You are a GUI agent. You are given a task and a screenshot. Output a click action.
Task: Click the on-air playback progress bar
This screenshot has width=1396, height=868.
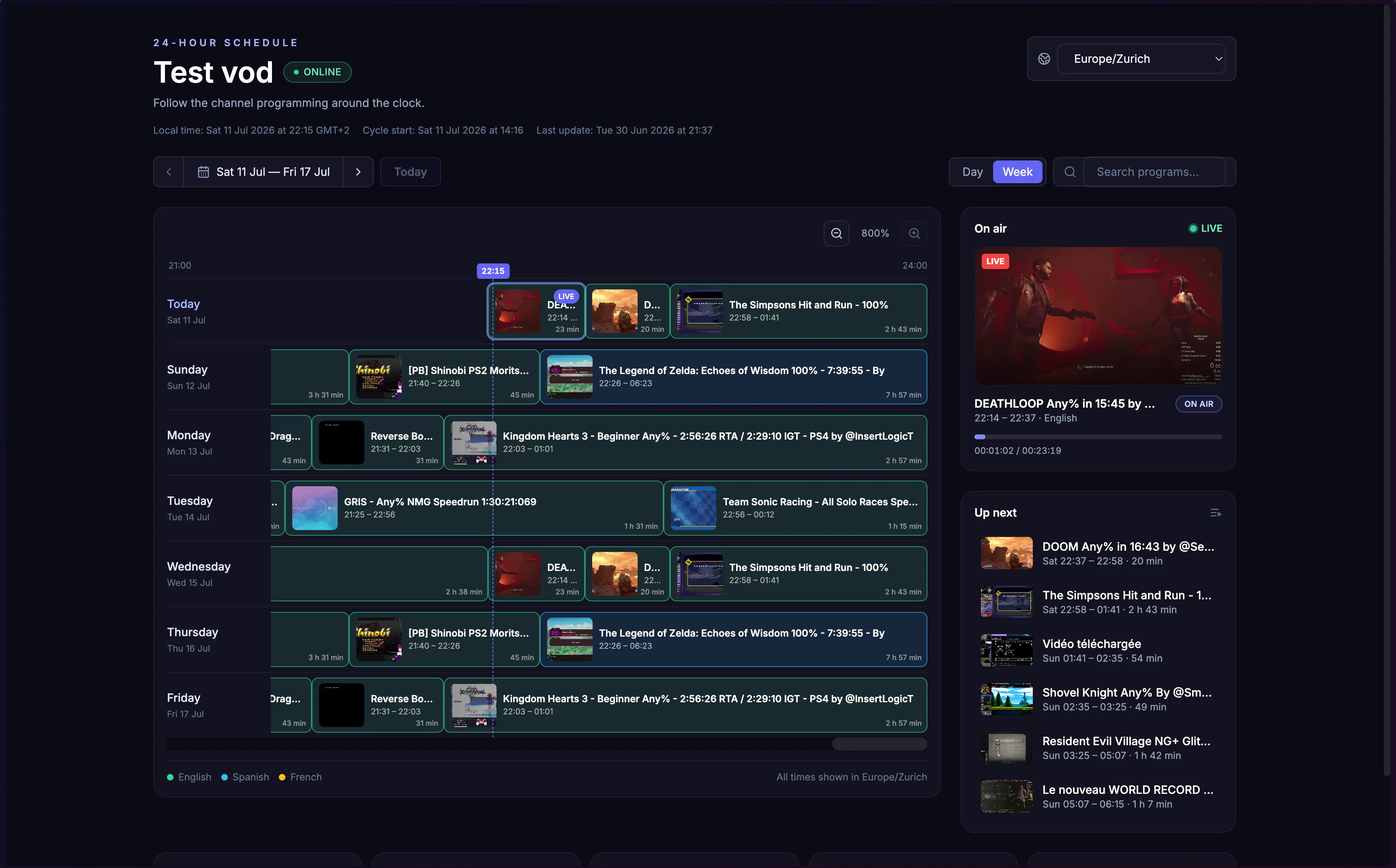click(1098, 437)
